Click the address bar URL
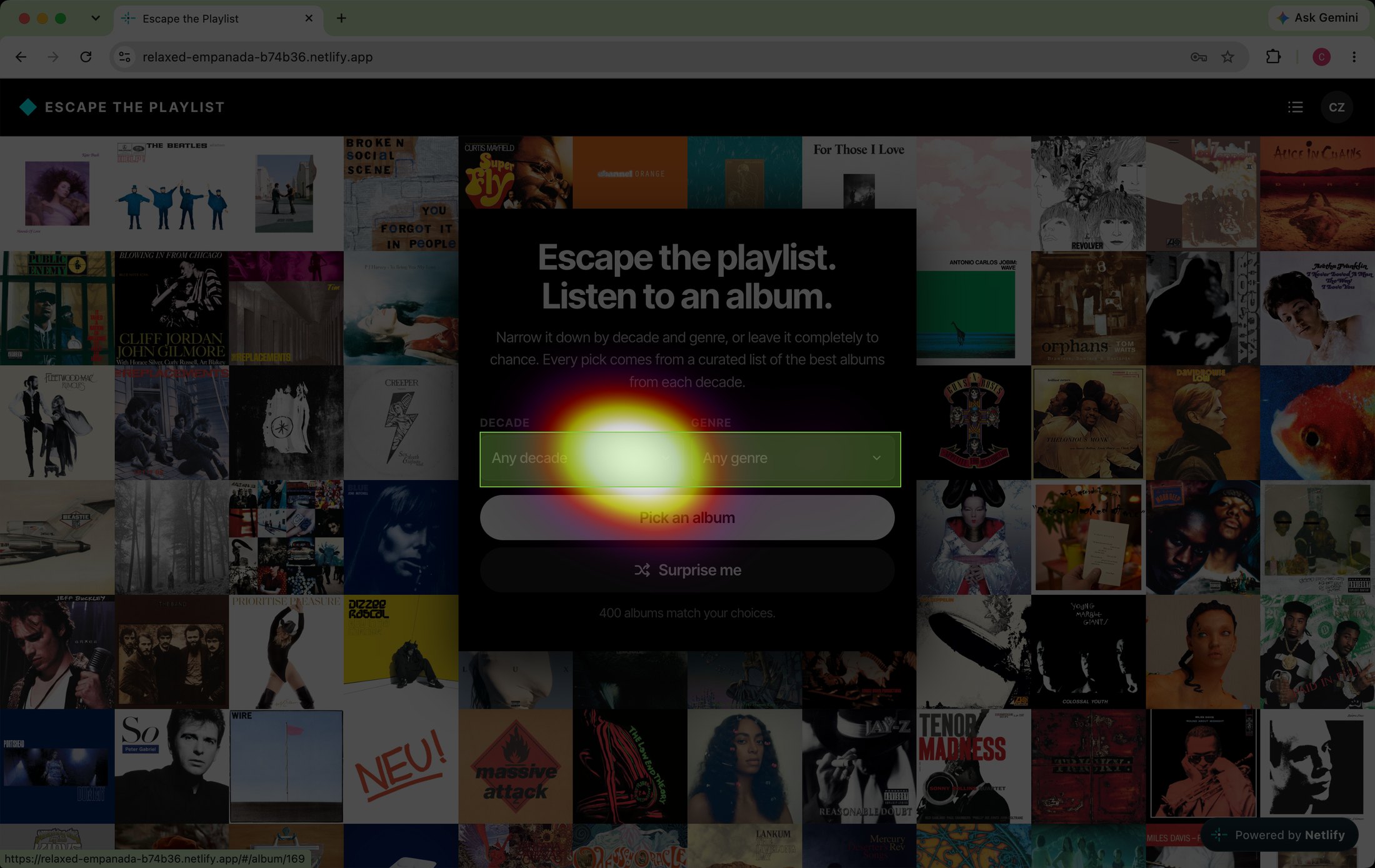 [x=257, y=57]
